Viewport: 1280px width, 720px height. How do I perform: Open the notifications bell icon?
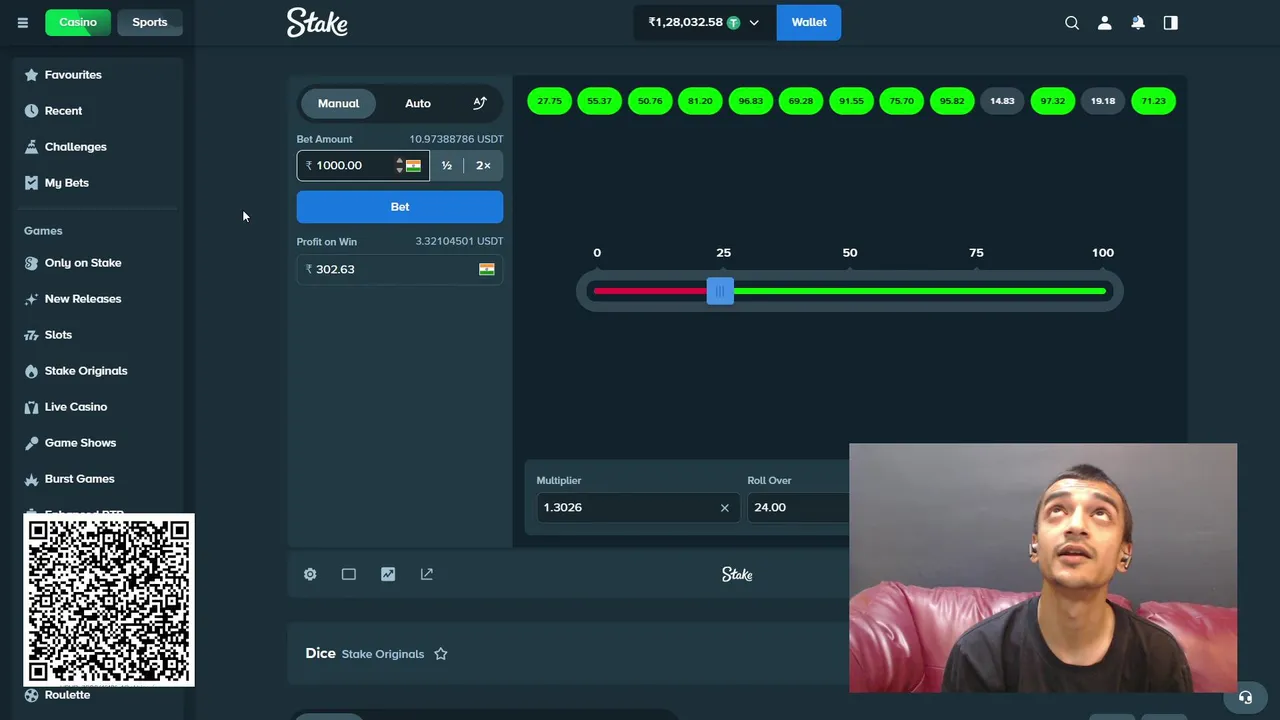(1138, 22)
